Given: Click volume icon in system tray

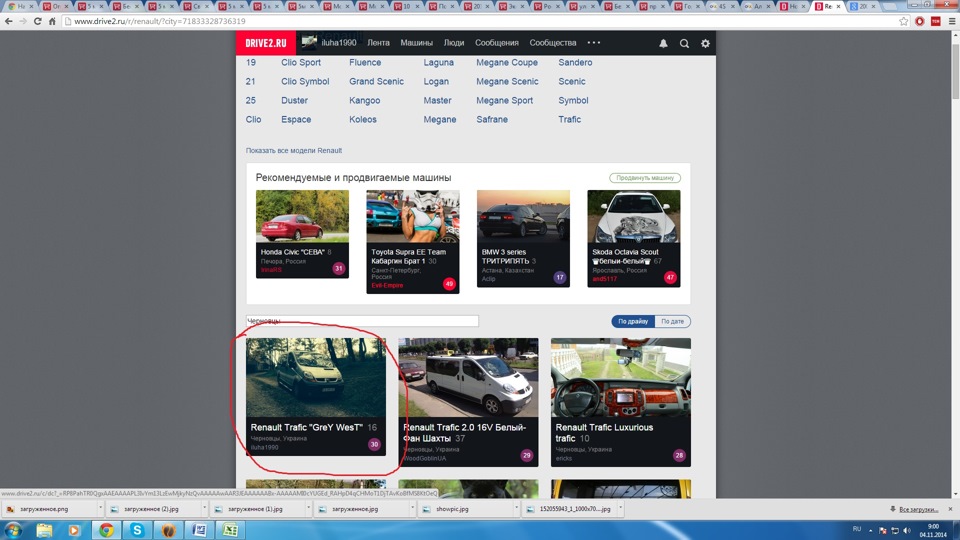Looking at the screenshot, I should pyautogui.click(x=907, y=530).
